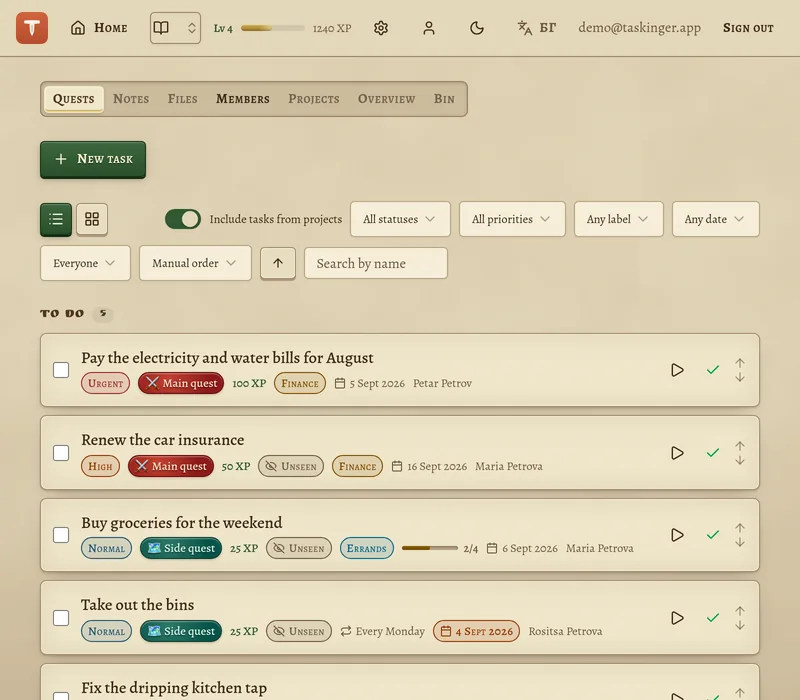Open the All statuses filter
This screenshot has height=700, width=800.
click(x=400, y=219)
